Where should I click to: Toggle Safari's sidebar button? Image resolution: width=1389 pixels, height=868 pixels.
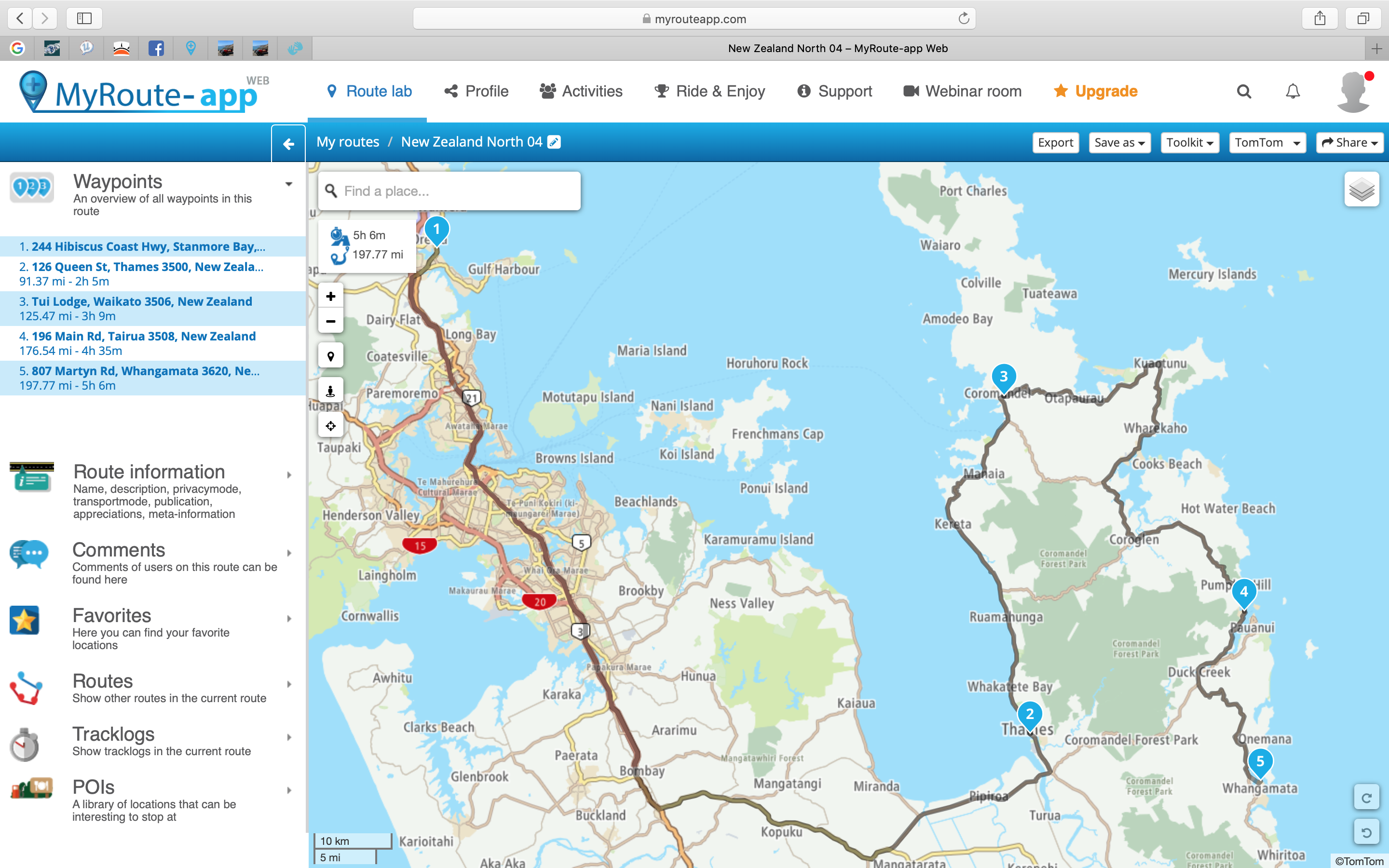click(84, 18)
